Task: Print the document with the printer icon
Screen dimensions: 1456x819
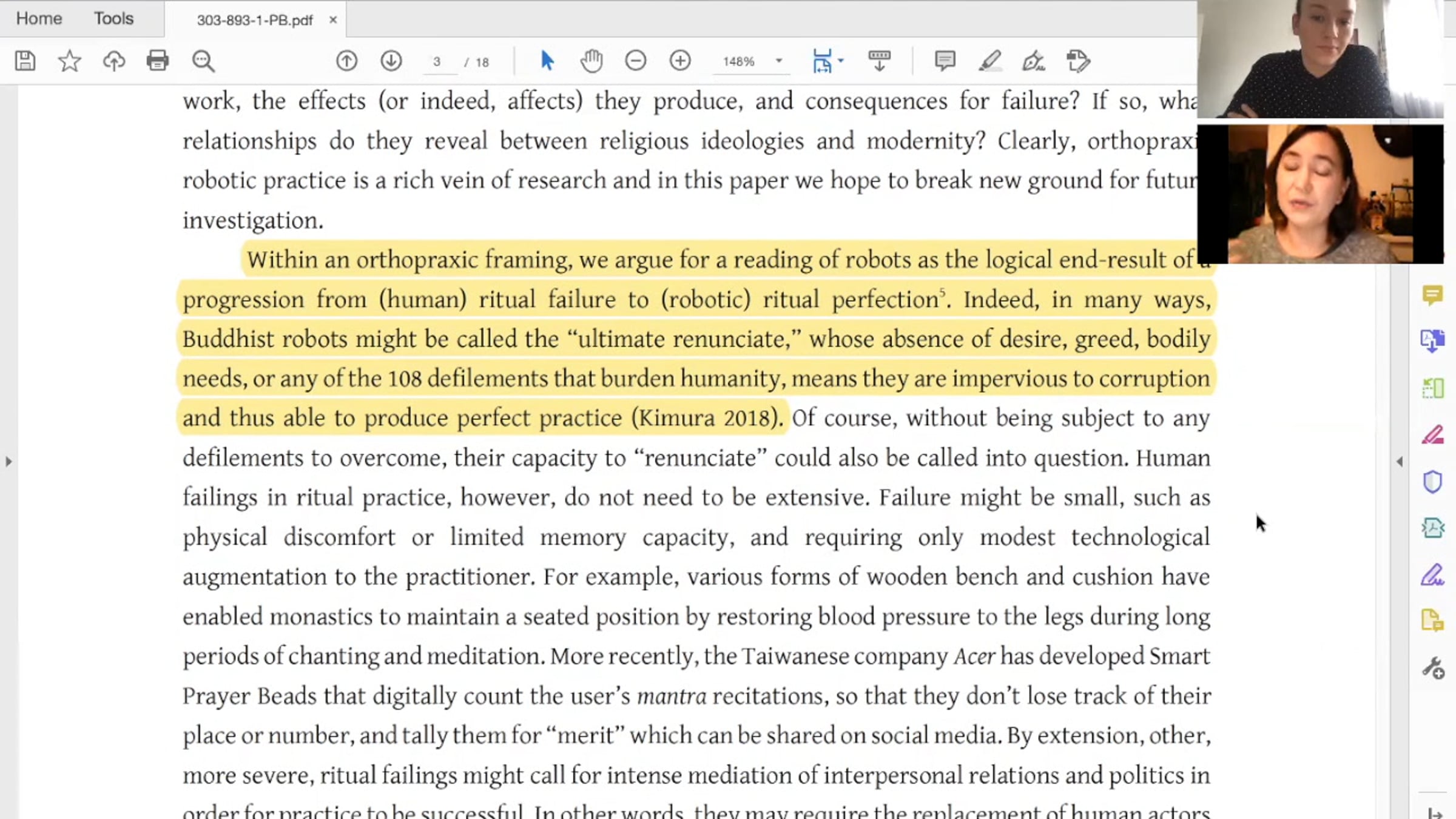Action: click(158, 61)
